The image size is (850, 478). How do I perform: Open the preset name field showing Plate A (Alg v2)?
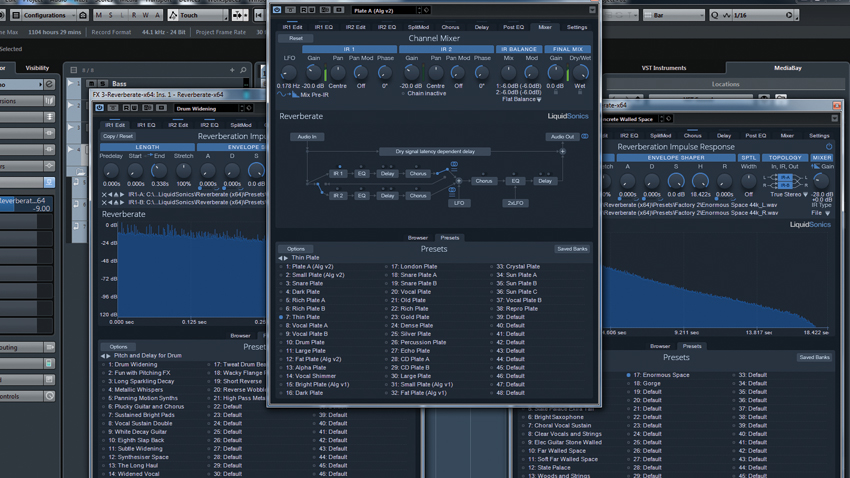pos(384,10)
